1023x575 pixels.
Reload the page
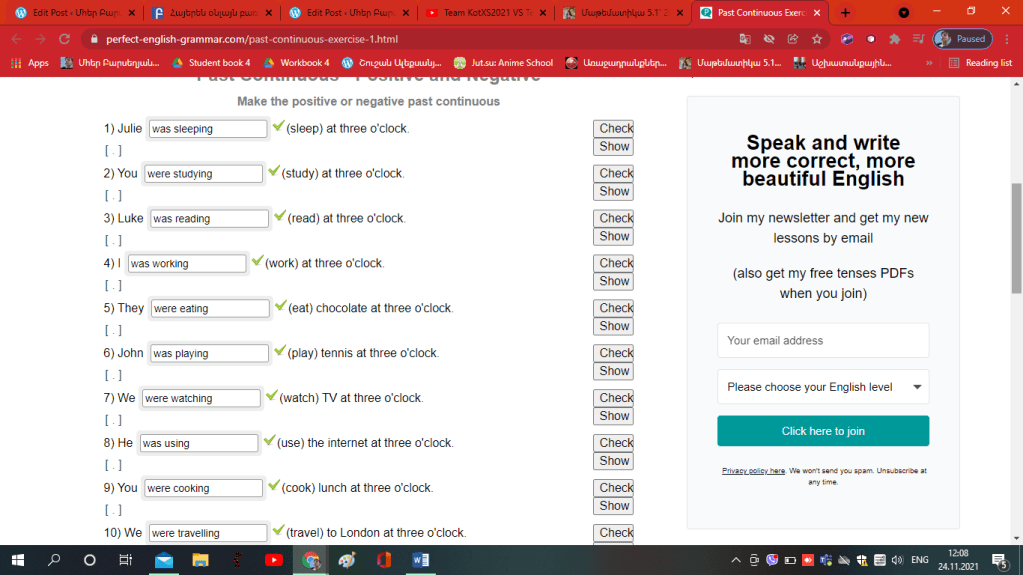64,39
